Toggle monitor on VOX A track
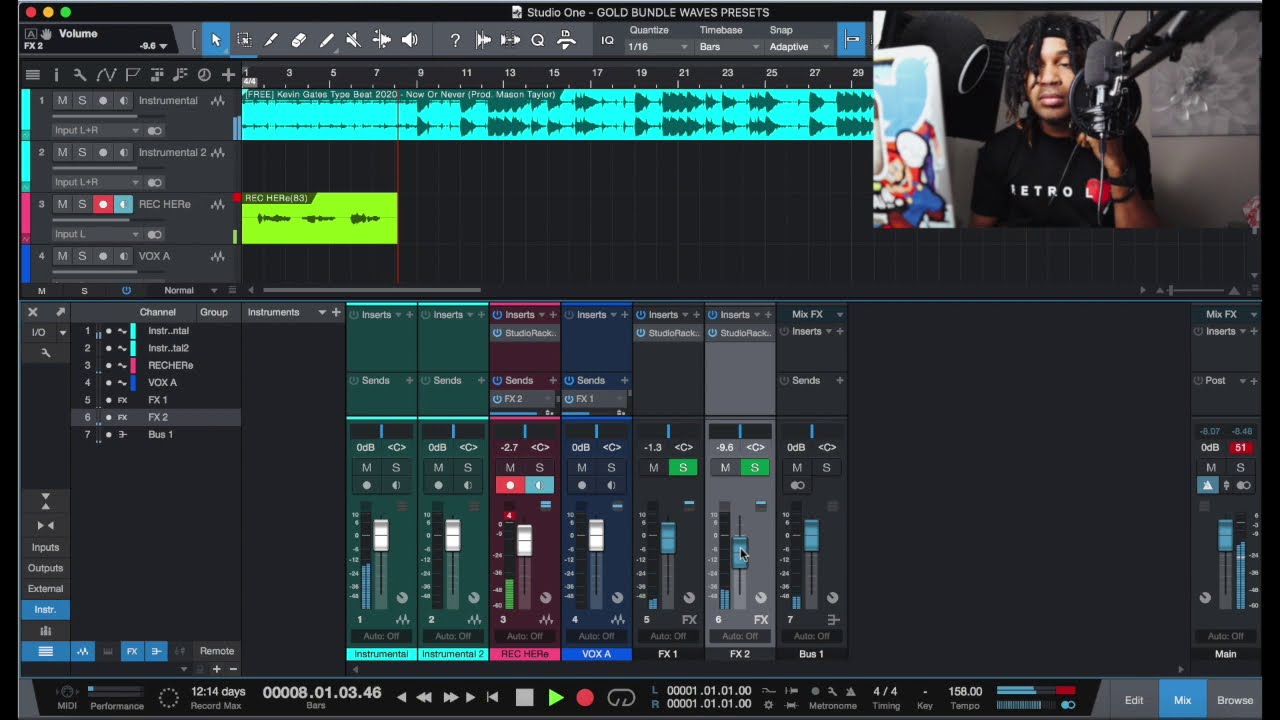The width and height of the screenshot is (1280, 720). (123, 256)
